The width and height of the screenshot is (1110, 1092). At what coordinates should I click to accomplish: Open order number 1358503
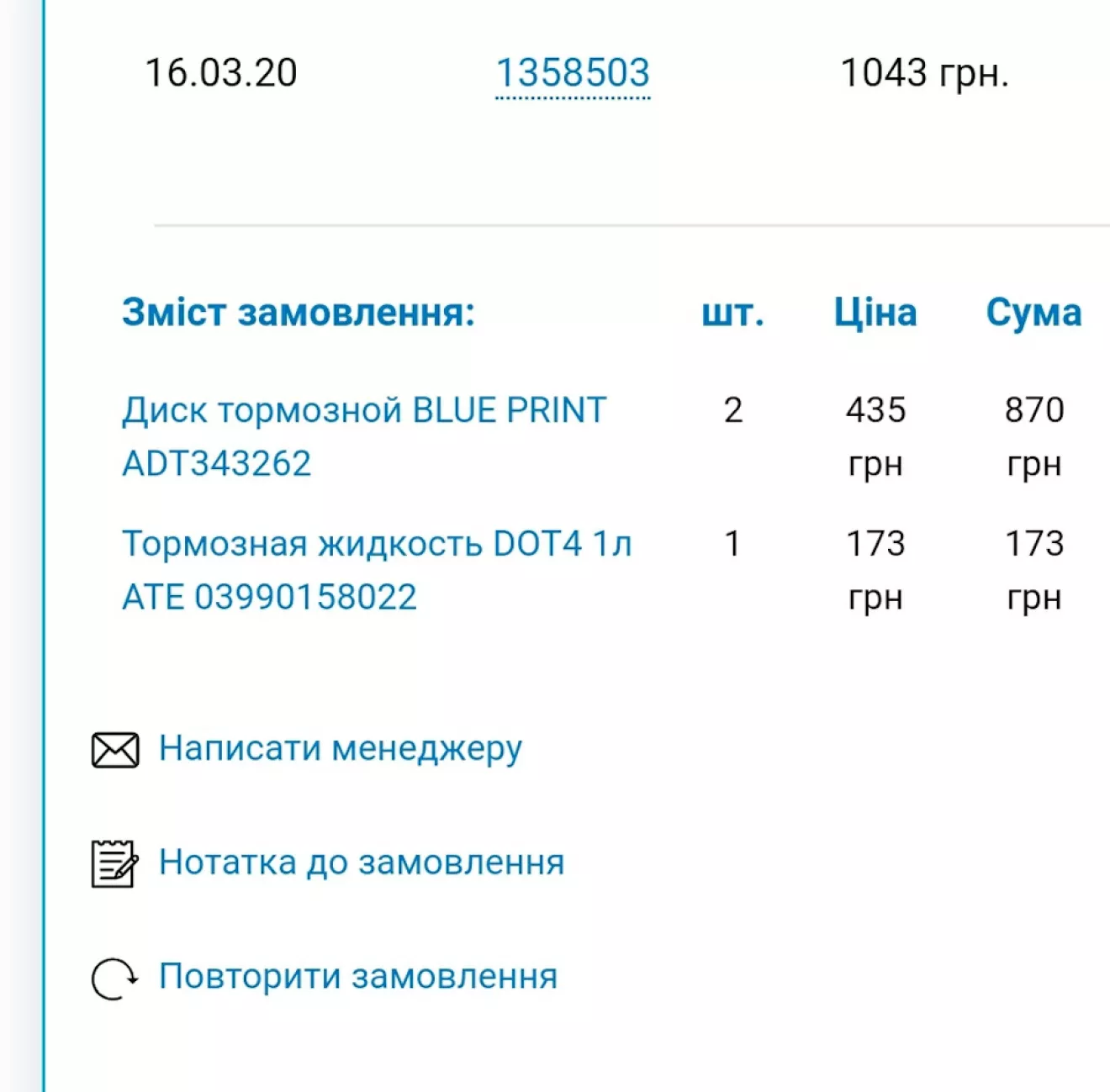point(573,73)
